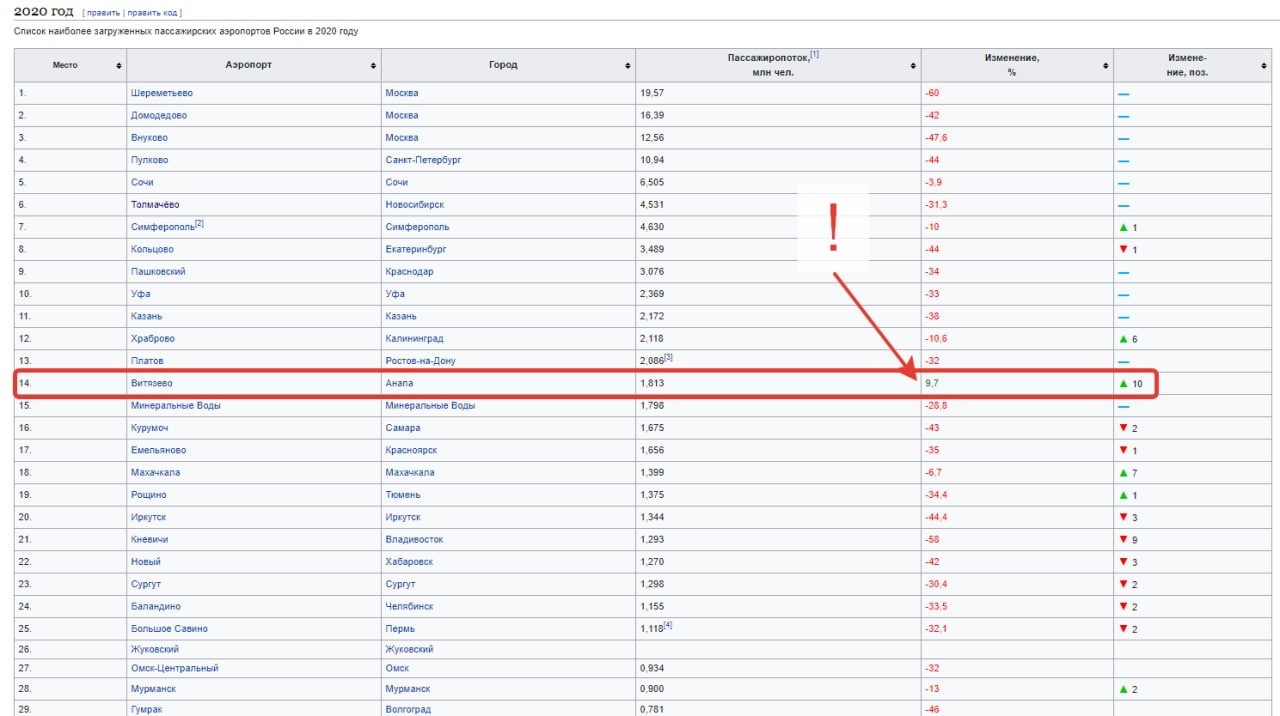This screenshot has height=716, width=1280.
Task: Follow the Владивосток city link
Action: tap(414, 540)
